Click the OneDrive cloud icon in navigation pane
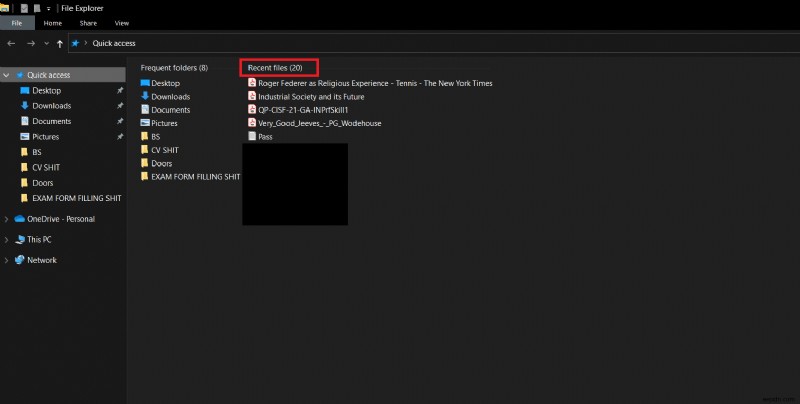800x404 pixels. point(19,219)
